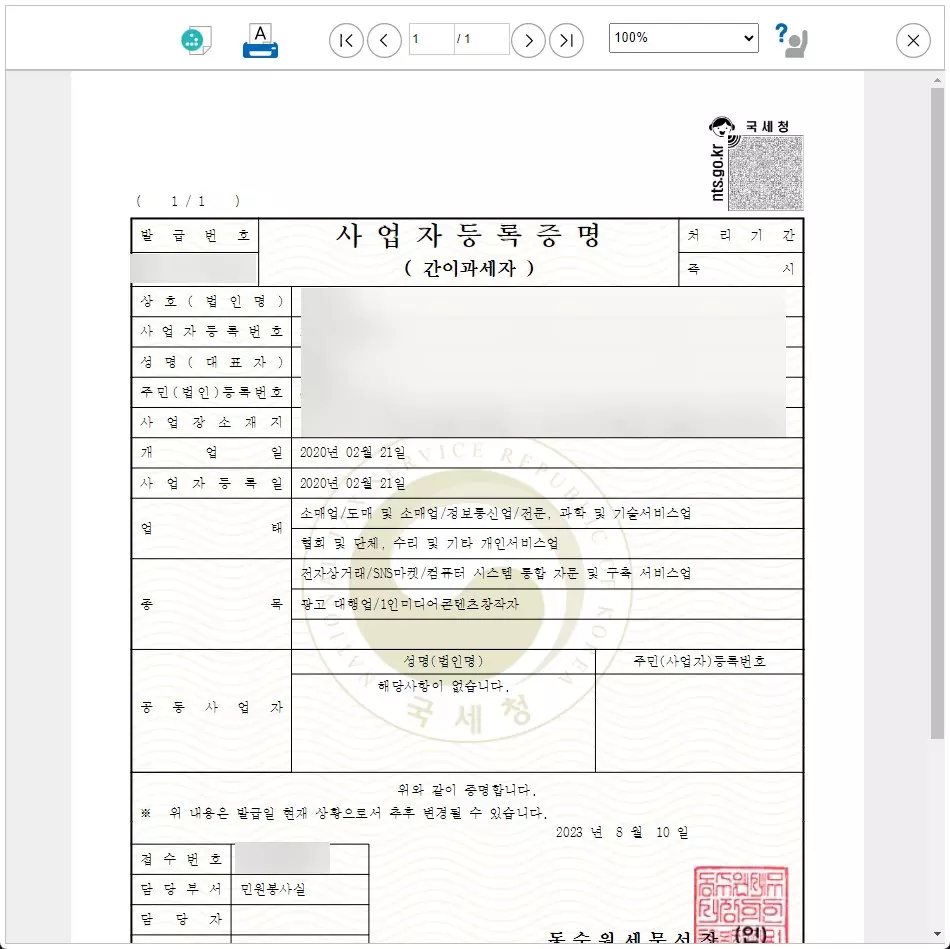Image resolution: width=950 pixels, height=949 pixels.
Task: Click the 사업자등록증명 title text
Action: pos(468,236)
